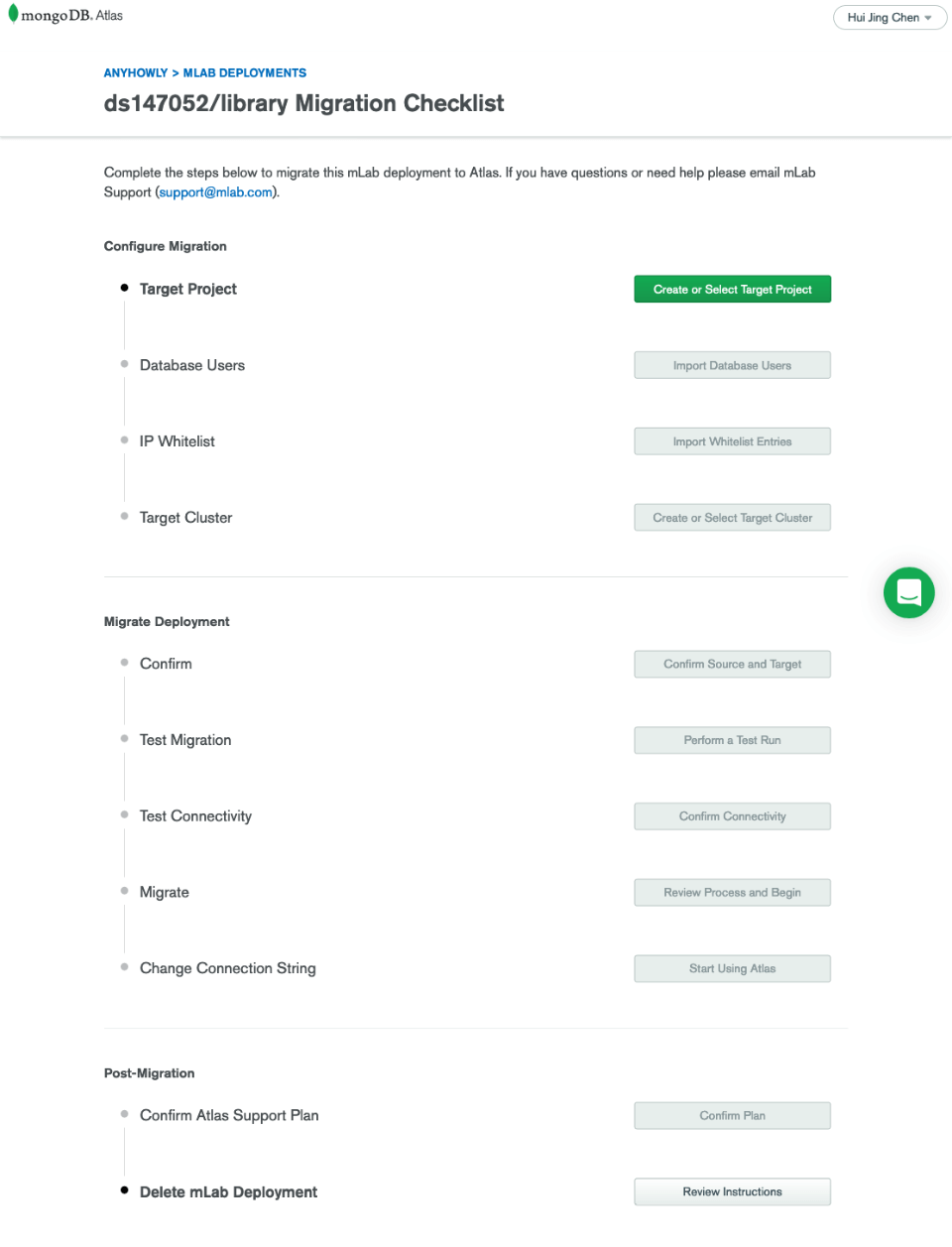Click the MongoDB Atlas leaf logo
This screenshot has height=1247, width=952.
coord(13,14)
